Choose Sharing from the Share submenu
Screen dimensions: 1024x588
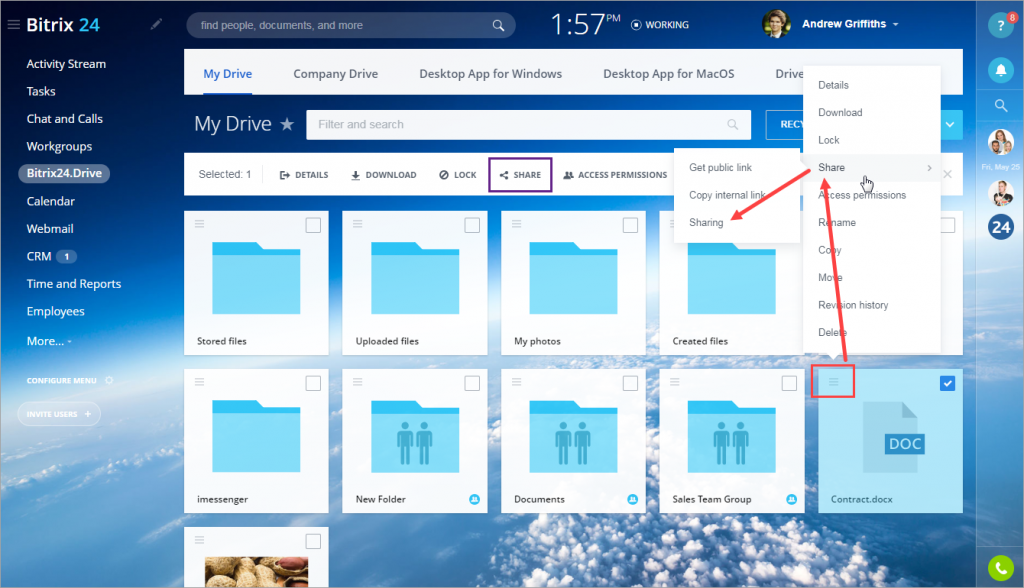(706, 222)
